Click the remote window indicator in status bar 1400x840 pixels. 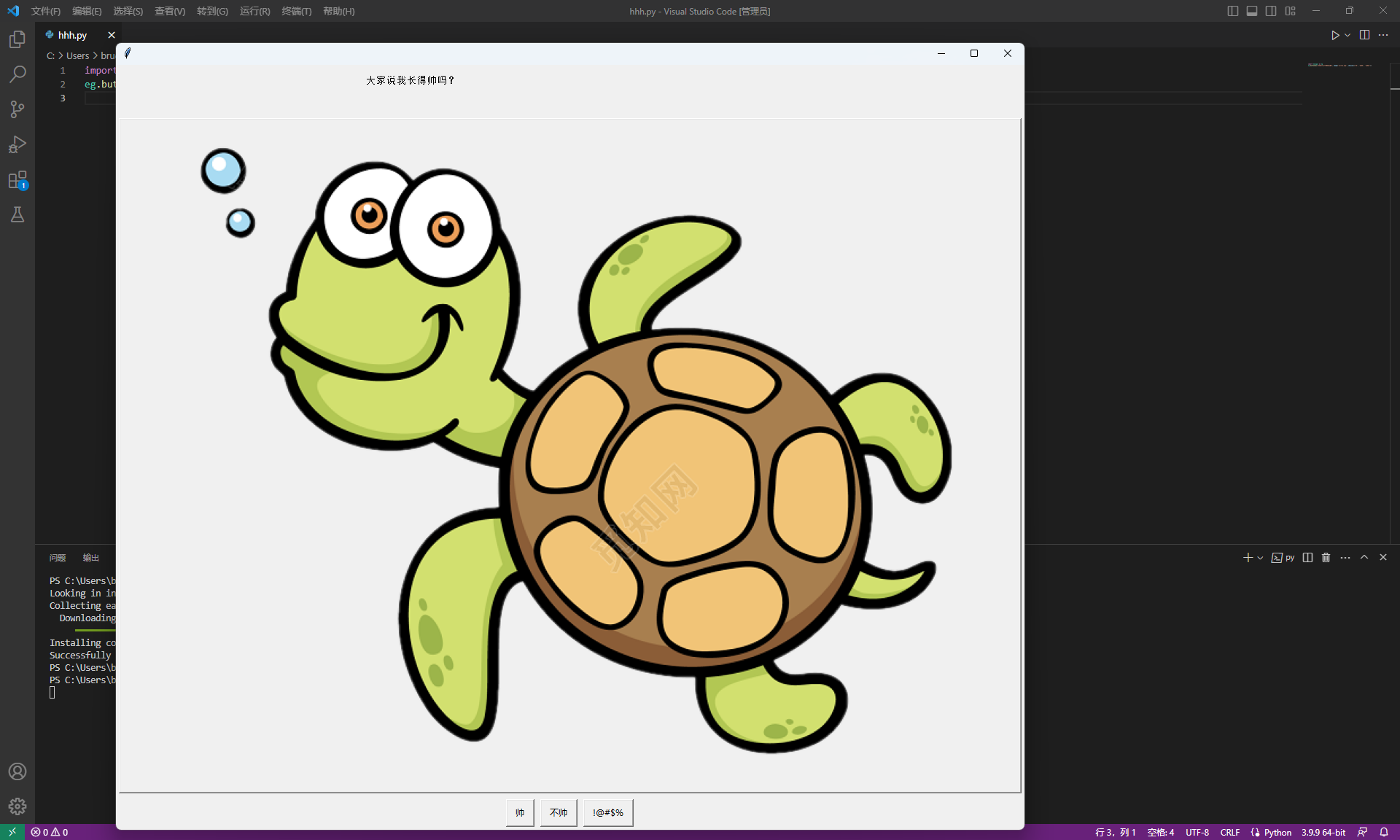12,832
